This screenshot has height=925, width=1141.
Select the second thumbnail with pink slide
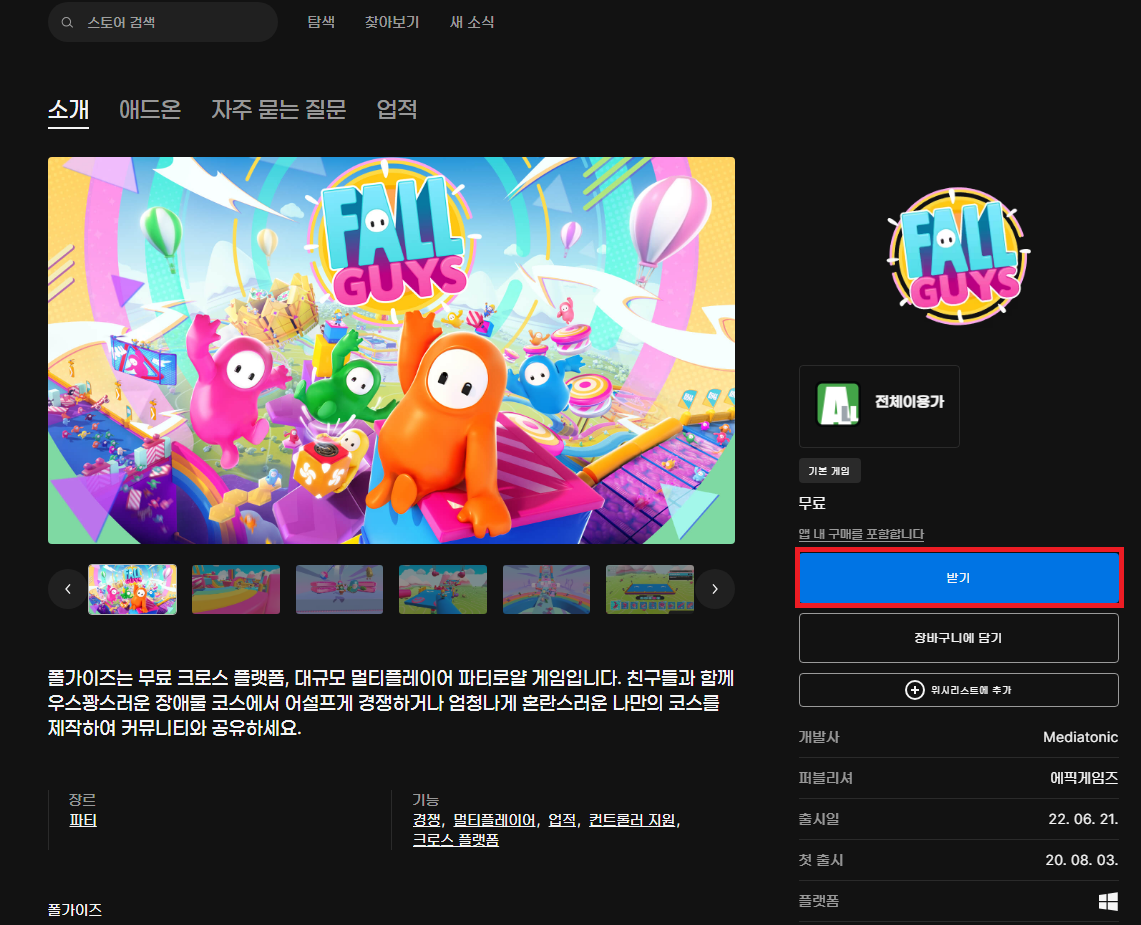click(x=236, y=589)
